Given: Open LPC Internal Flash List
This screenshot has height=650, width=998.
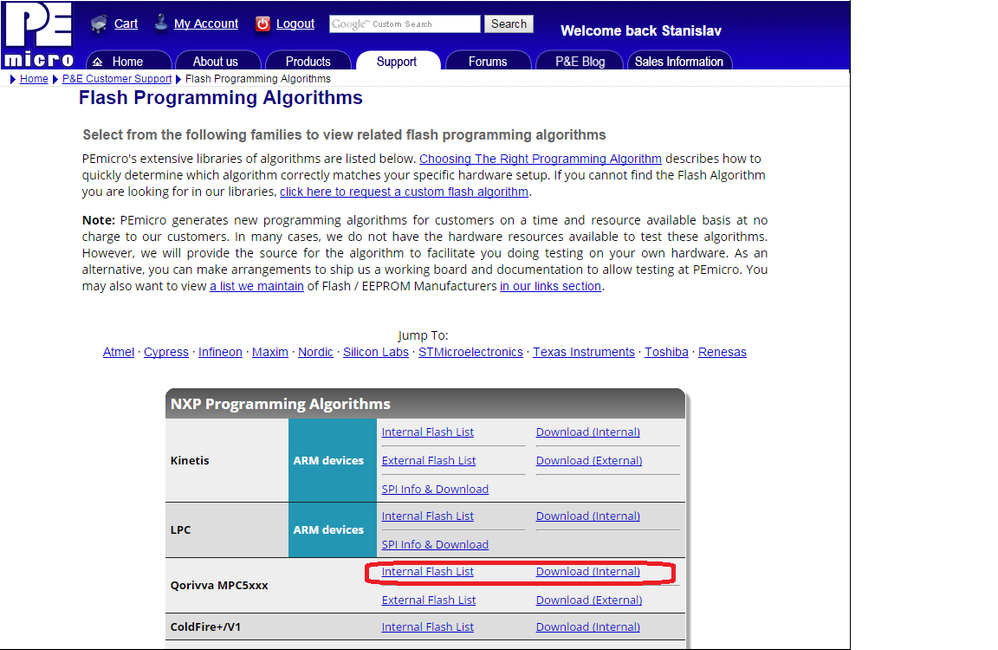Looking at the screenshot, I should click(428, 516).
